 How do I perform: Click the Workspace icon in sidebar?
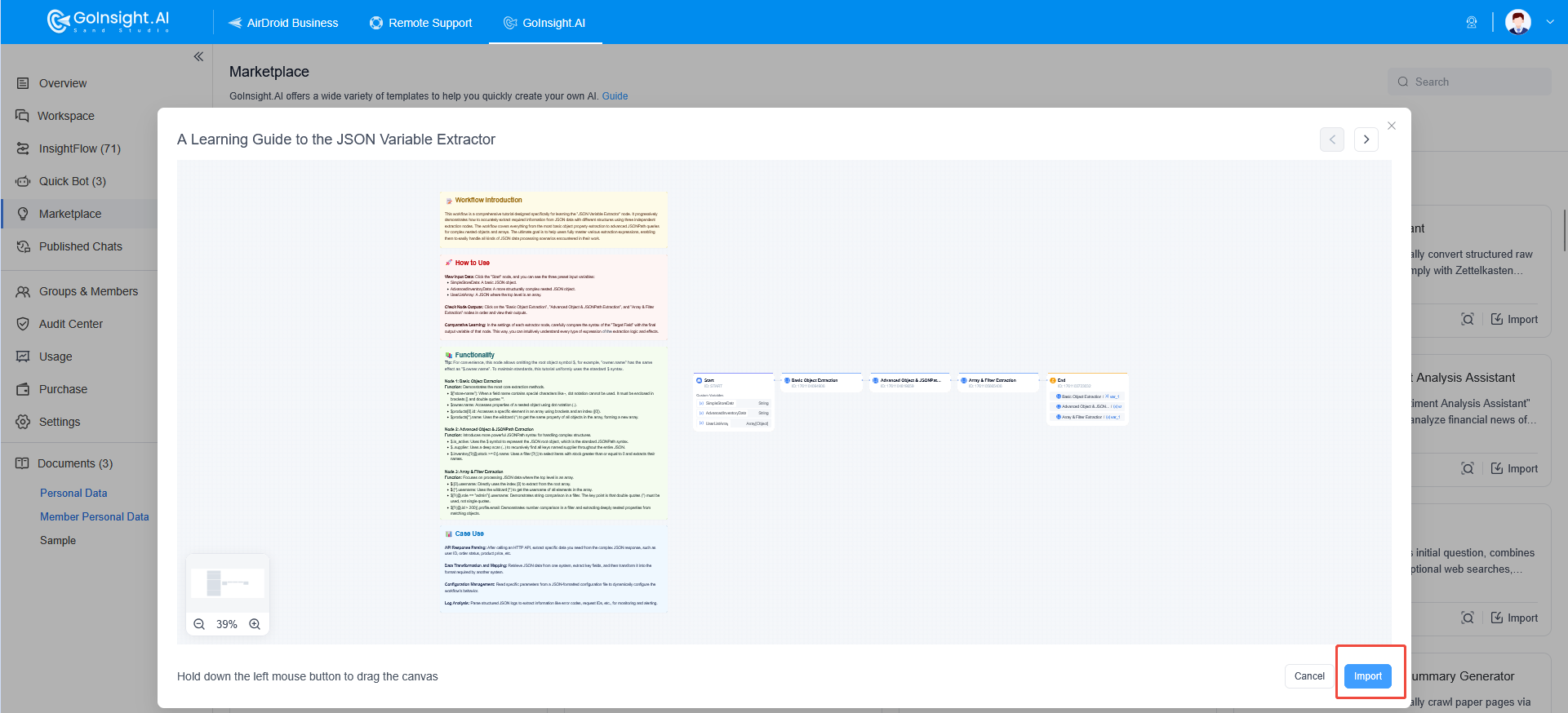[23, 116]
